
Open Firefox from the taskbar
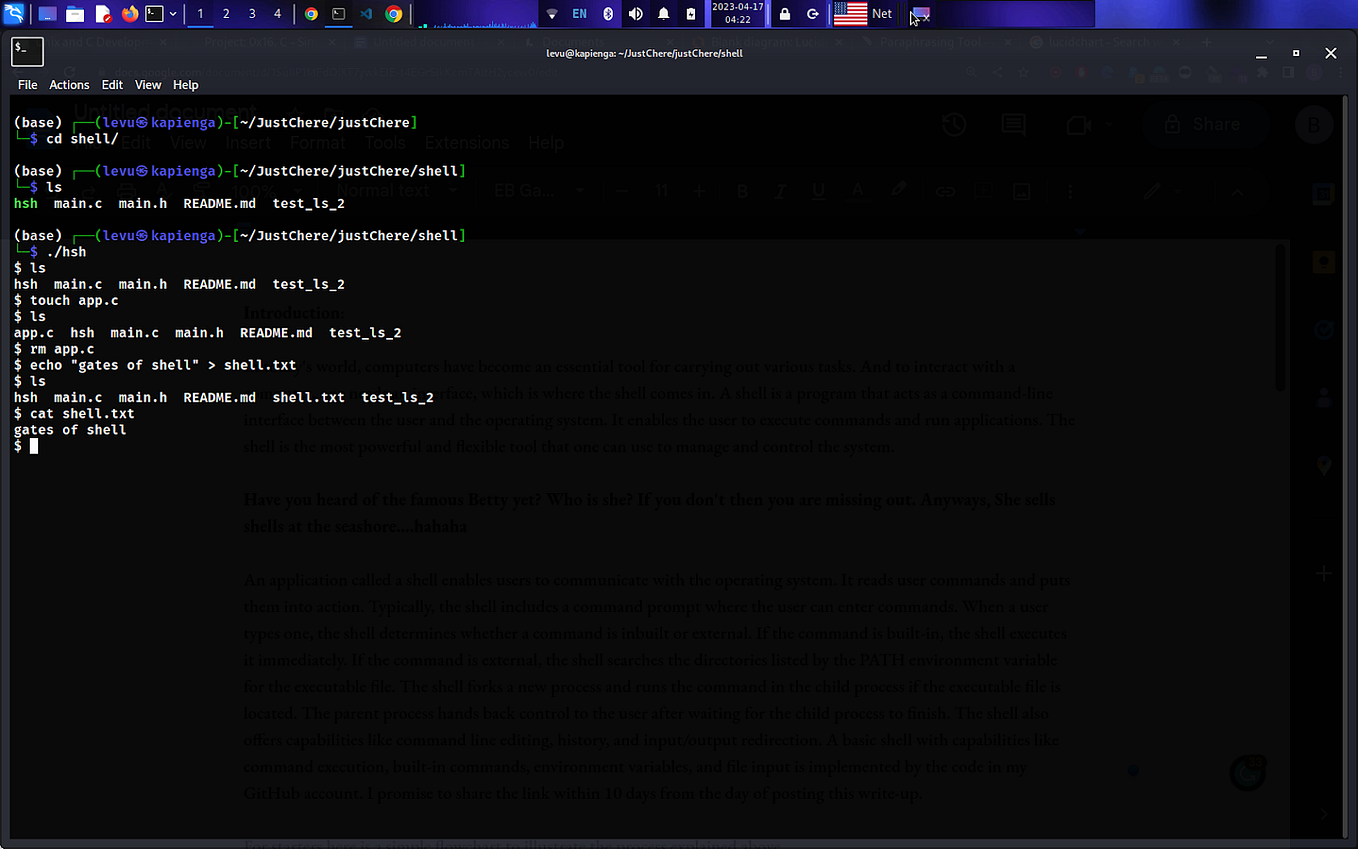pyautogui.click(x=129, y=14)
